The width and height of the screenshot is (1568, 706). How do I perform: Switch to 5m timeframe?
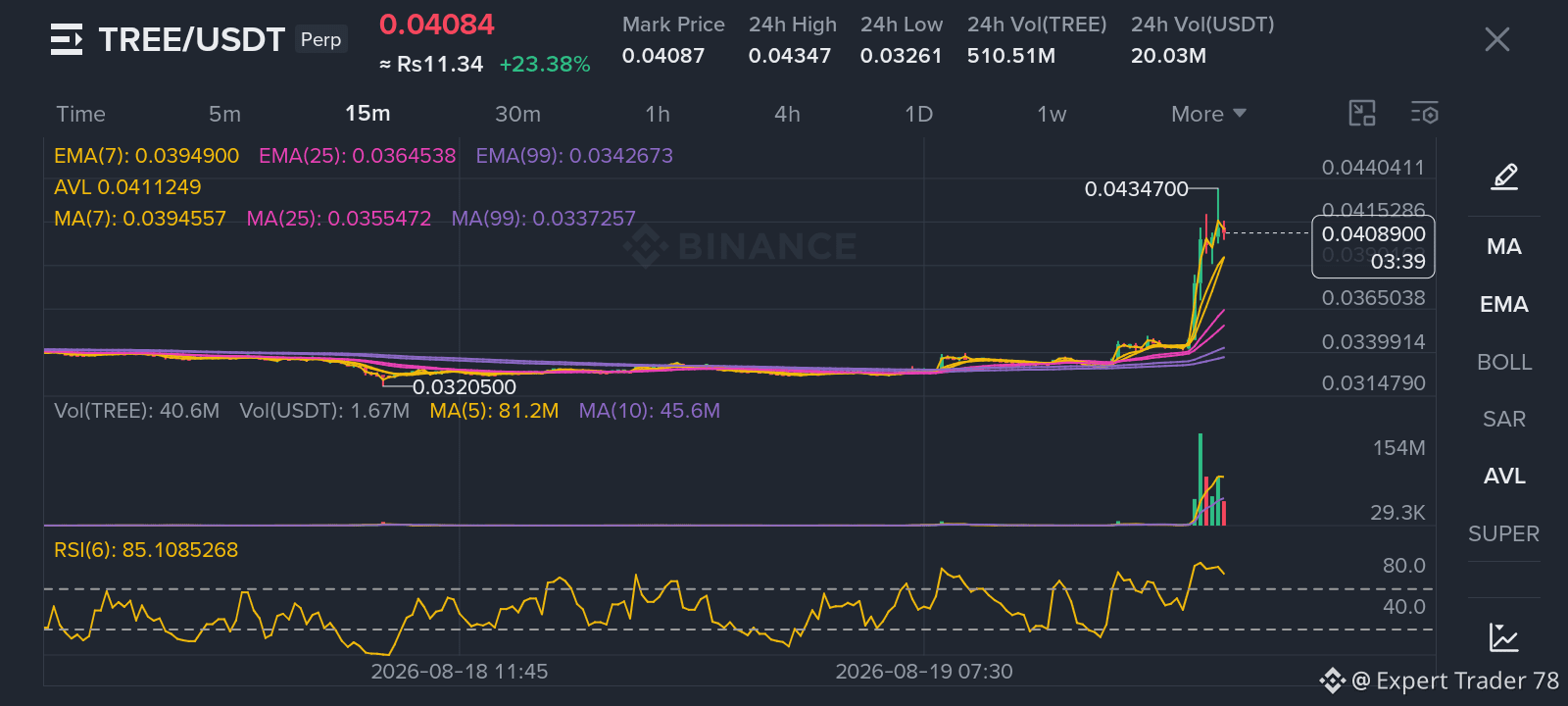(224, 114)
